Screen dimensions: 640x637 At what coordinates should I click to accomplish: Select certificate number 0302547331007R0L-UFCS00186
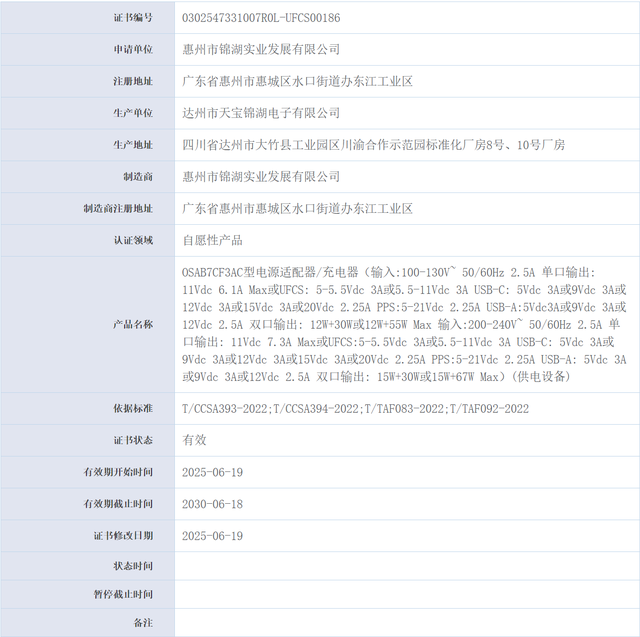tap(261, 18)
